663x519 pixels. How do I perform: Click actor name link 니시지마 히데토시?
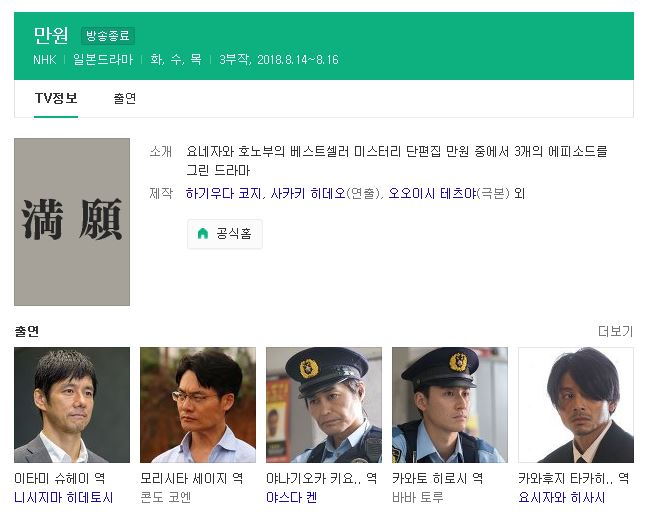click(x=63, y=497)
